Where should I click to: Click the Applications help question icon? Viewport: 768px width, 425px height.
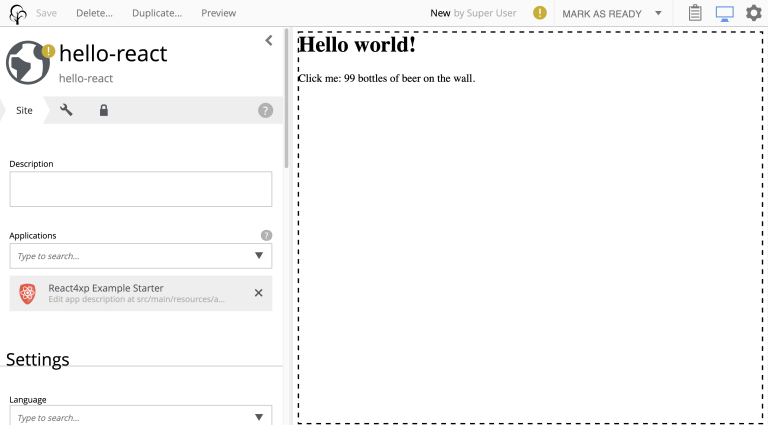pos(266,235)
